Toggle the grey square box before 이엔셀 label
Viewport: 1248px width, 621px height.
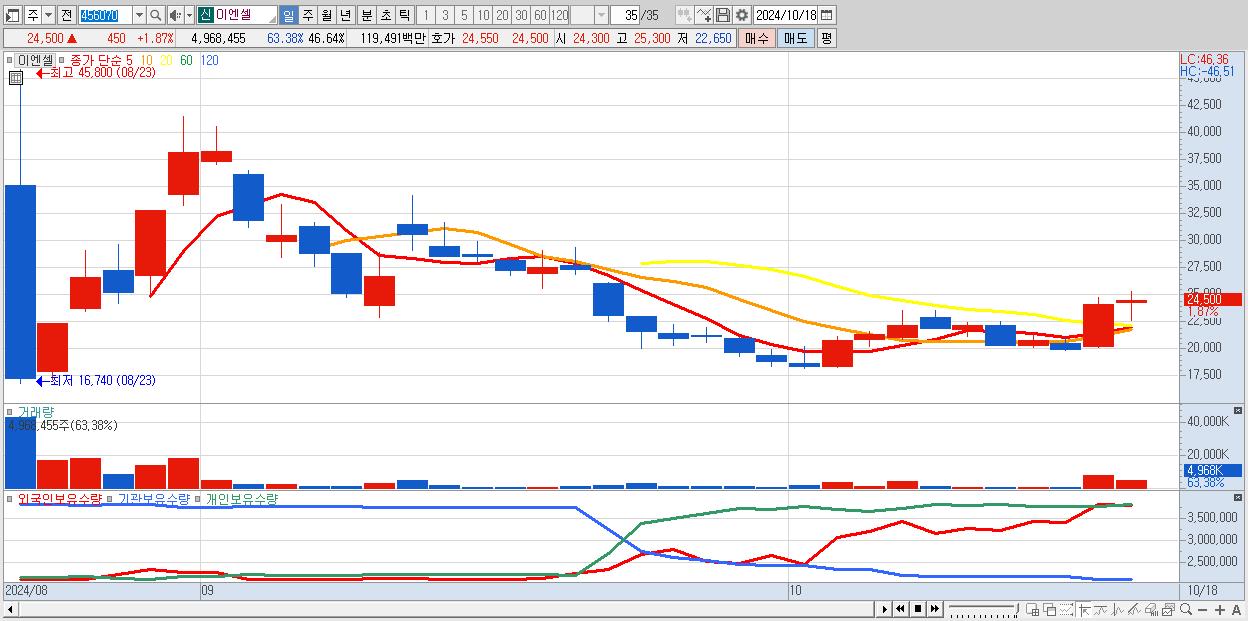(x=10, y=60)
